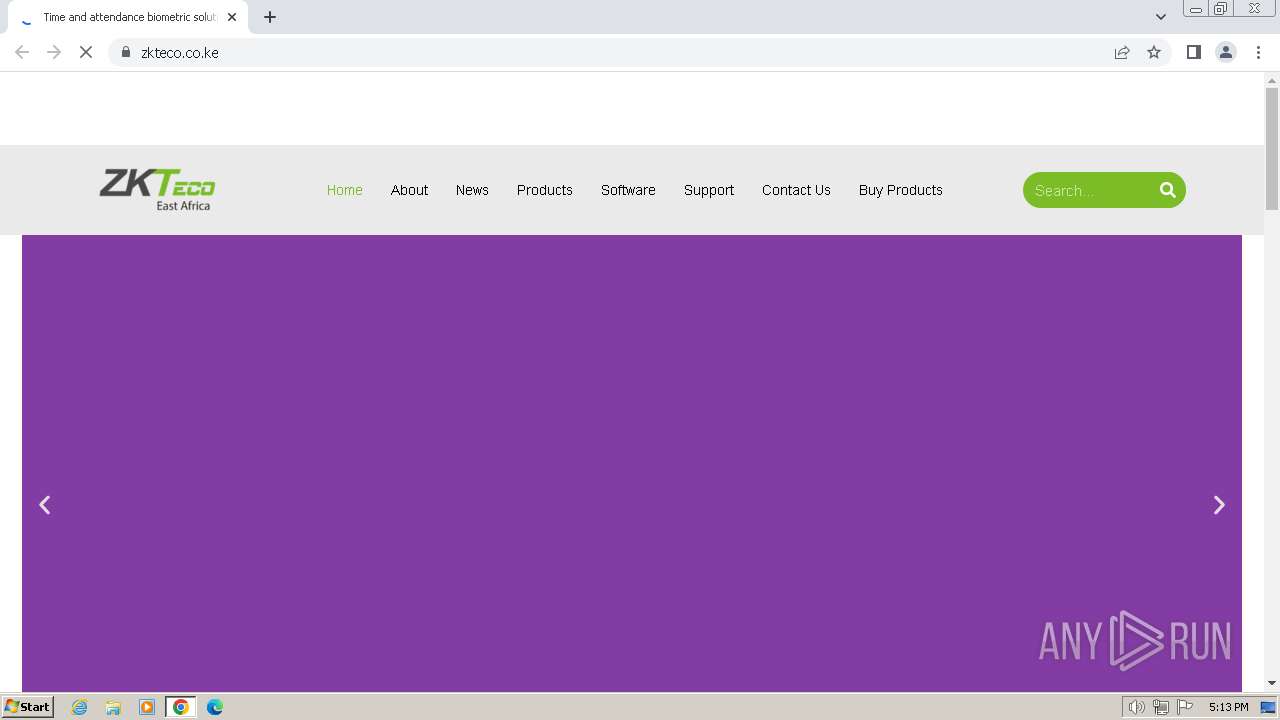
Task: Open the Buy Products link
Action: click(x=901, y=190)
